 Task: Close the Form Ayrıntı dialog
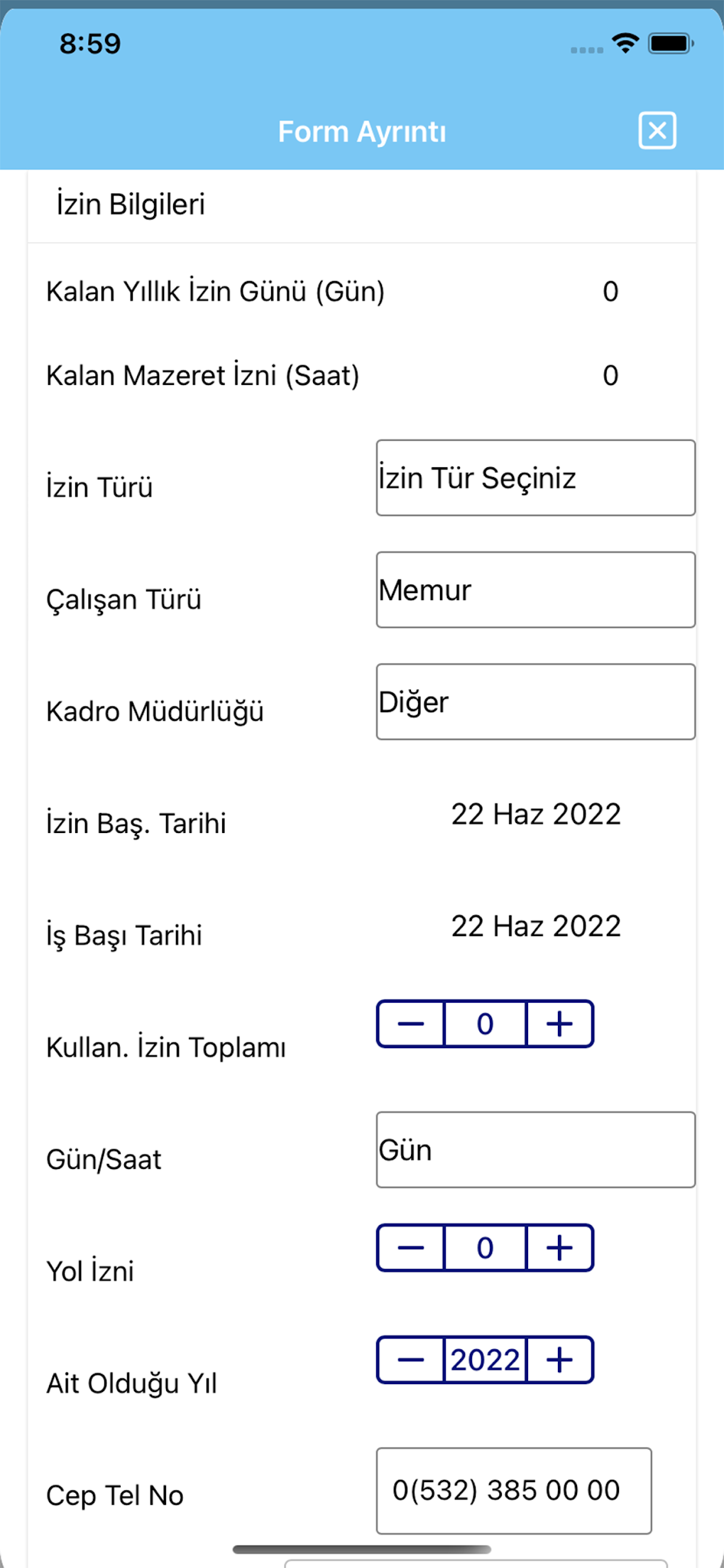tap(657, 131)
